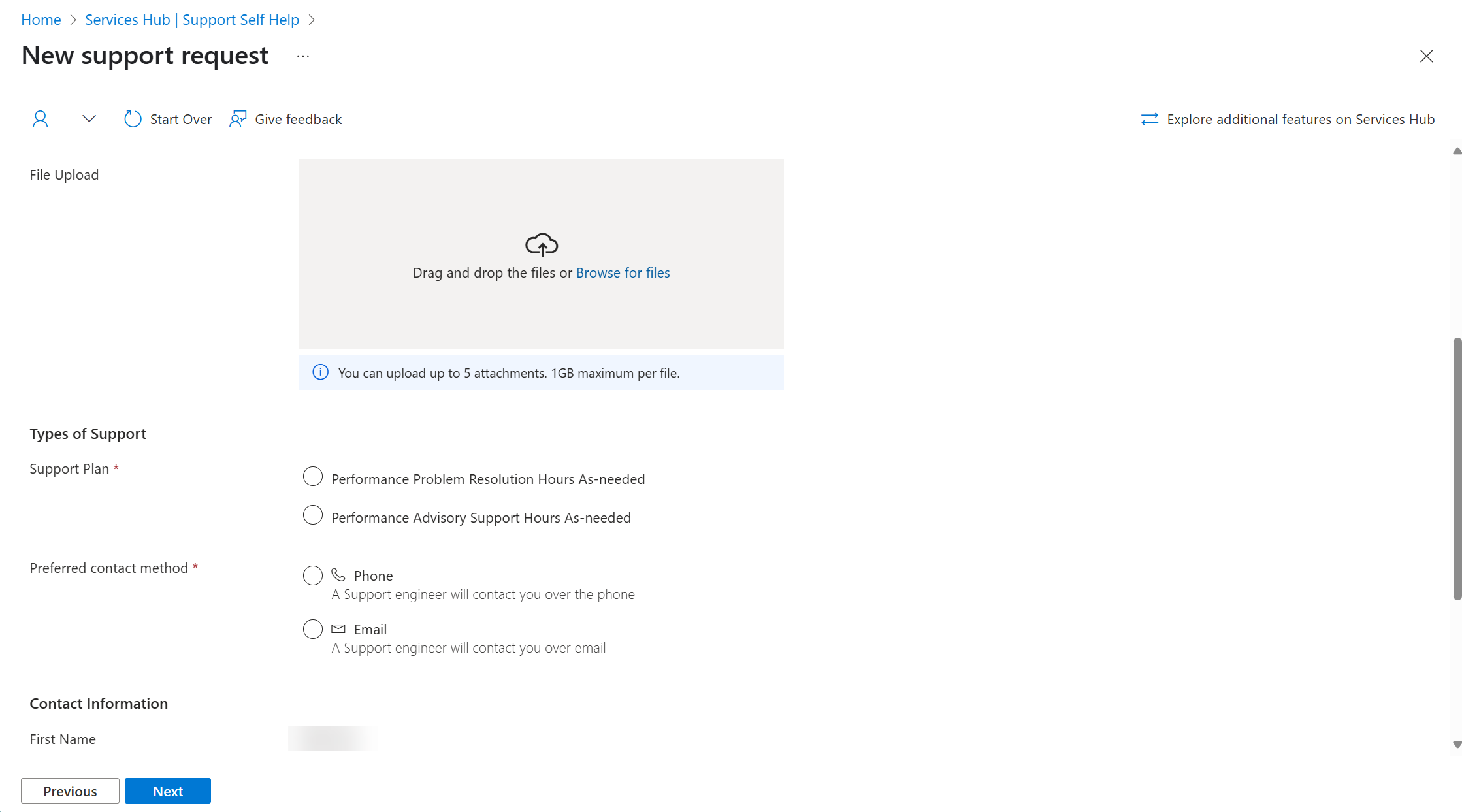1462x812 pixels.
Task: Click the email icon next to Email option
Action: tap(338, 629)
